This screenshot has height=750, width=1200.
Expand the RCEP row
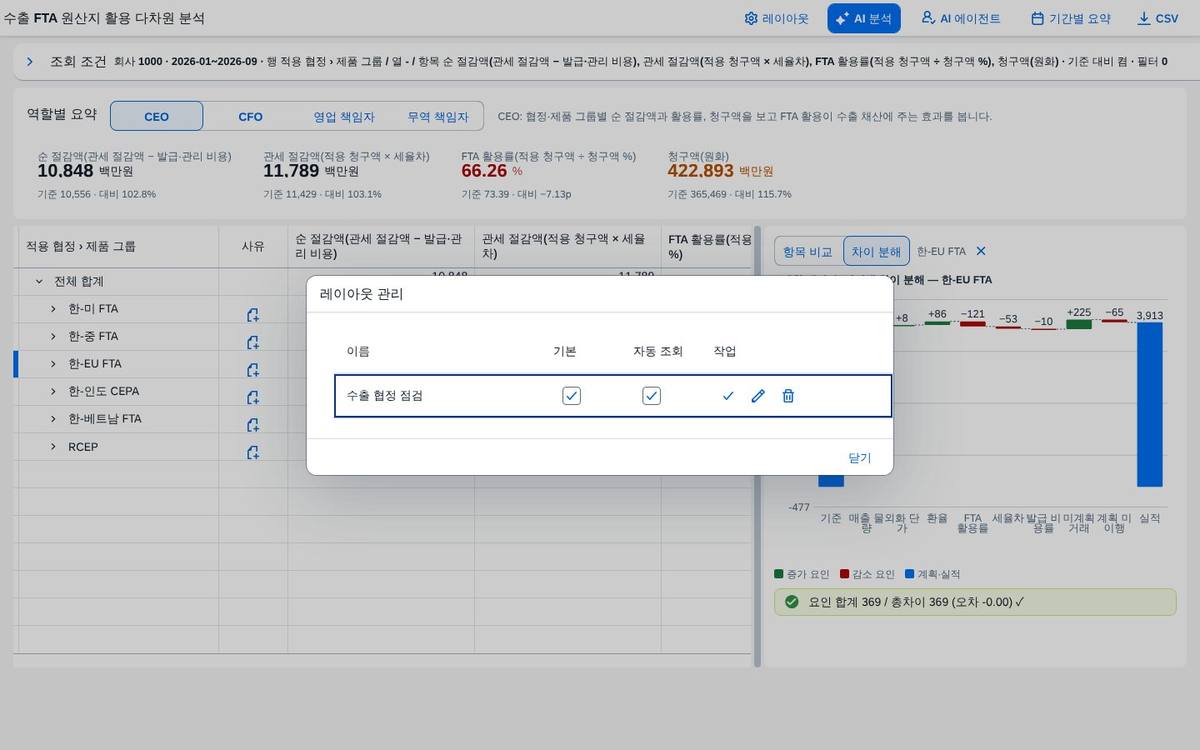[53, 447]
